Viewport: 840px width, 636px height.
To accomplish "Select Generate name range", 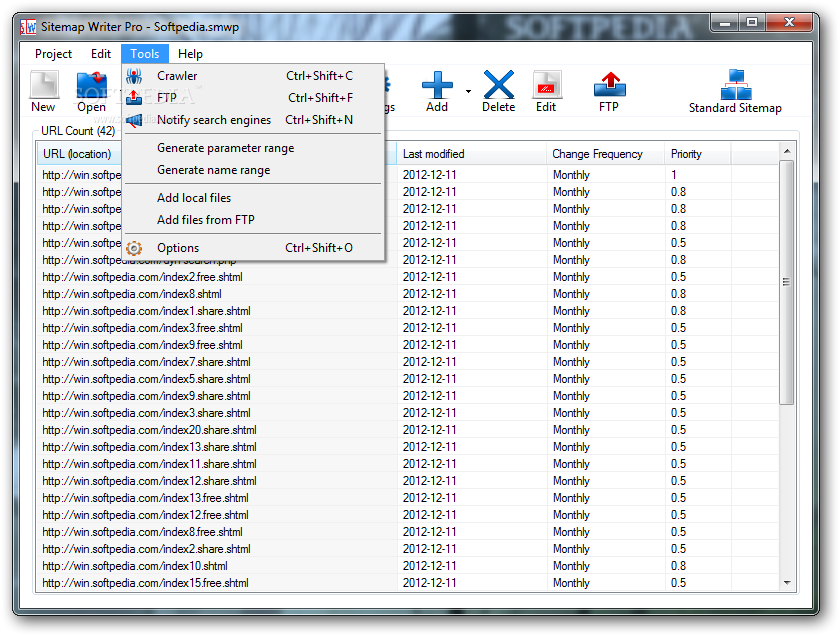I will tap(253, 170).
